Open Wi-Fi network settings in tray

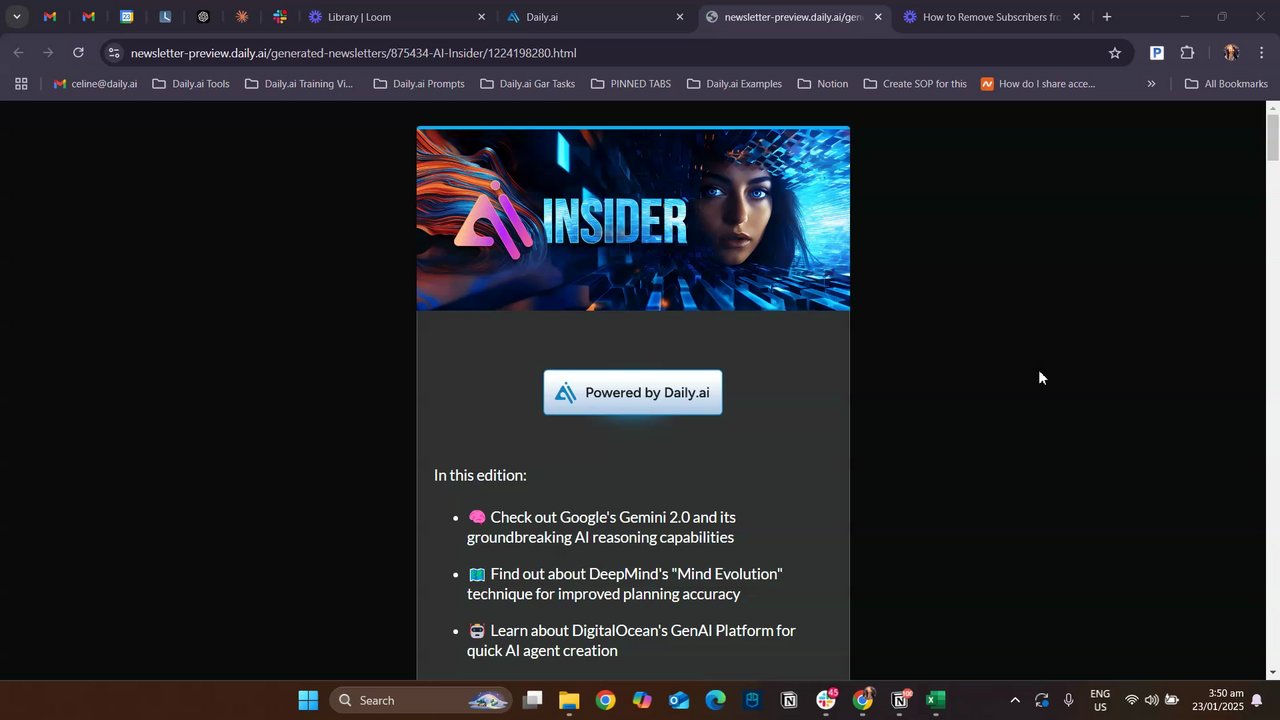pos(1132,700)
